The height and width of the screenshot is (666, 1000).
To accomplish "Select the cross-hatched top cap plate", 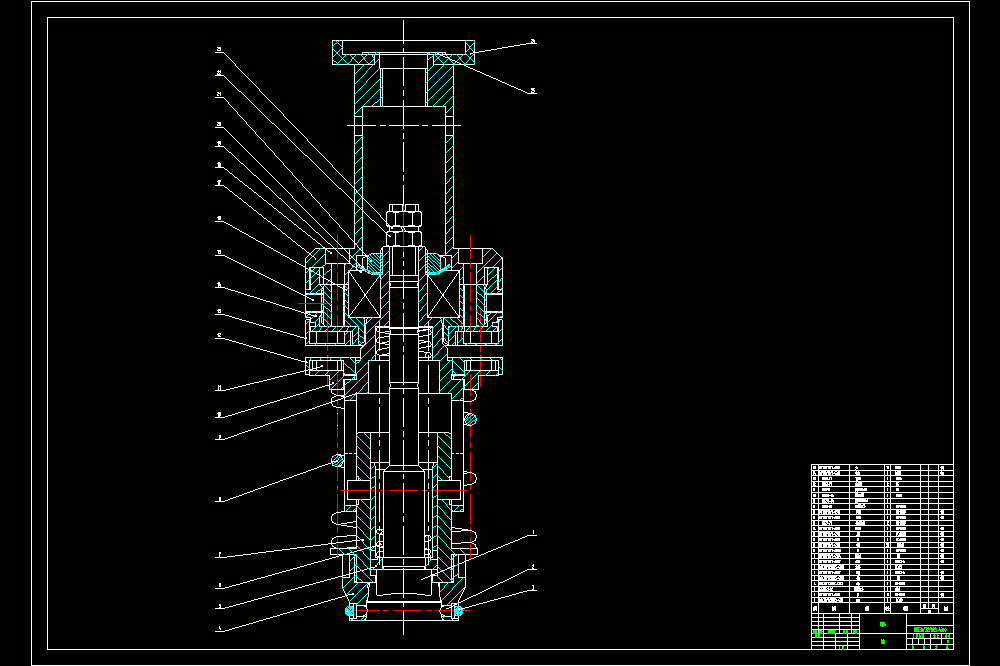I will (x=404, y=52).
